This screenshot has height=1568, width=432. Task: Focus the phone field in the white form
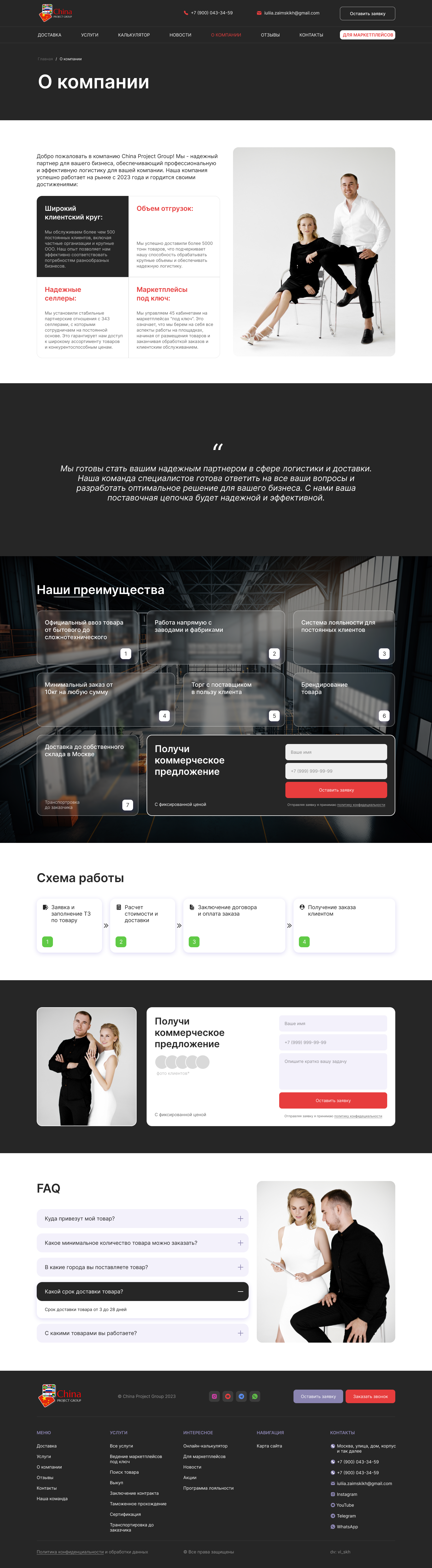coord(333,1042)
